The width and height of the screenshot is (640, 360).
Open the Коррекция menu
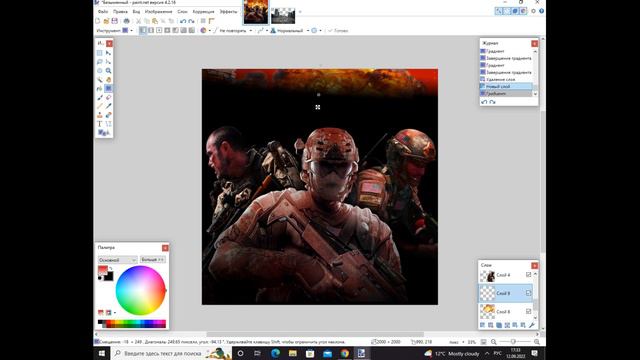click(x=203, y=12)
